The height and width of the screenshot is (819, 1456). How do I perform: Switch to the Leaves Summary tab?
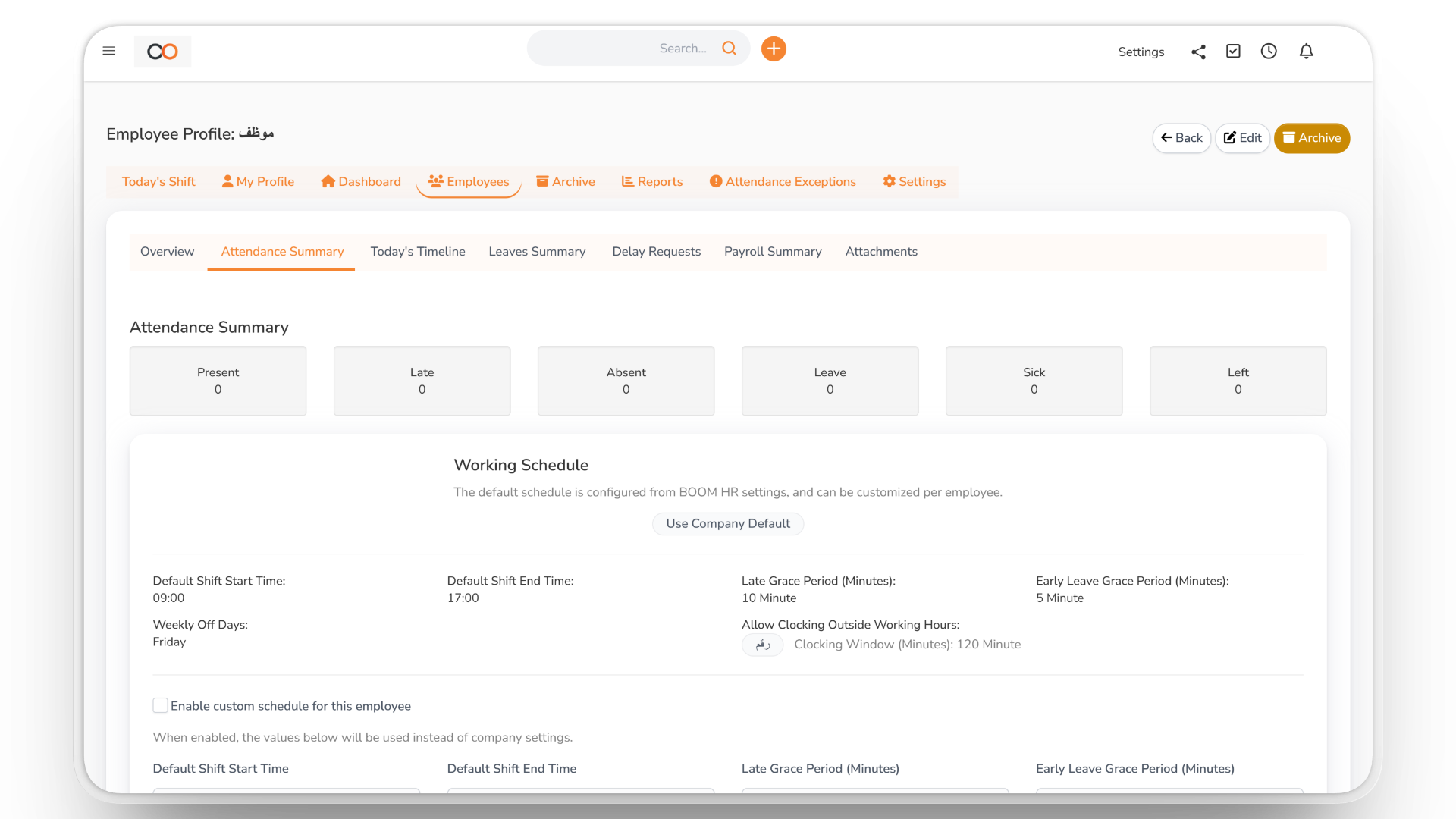point(537,252)
